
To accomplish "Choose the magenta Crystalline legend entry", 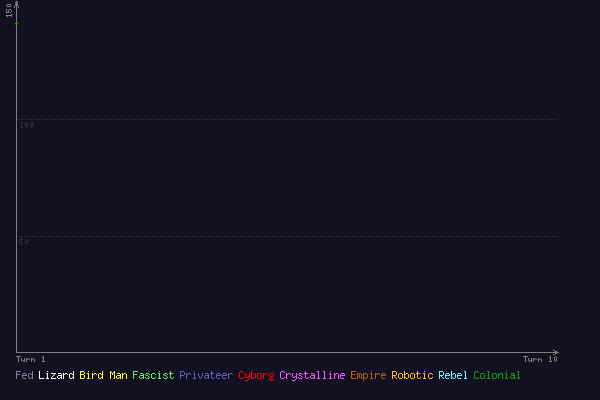I will [312, 376].
